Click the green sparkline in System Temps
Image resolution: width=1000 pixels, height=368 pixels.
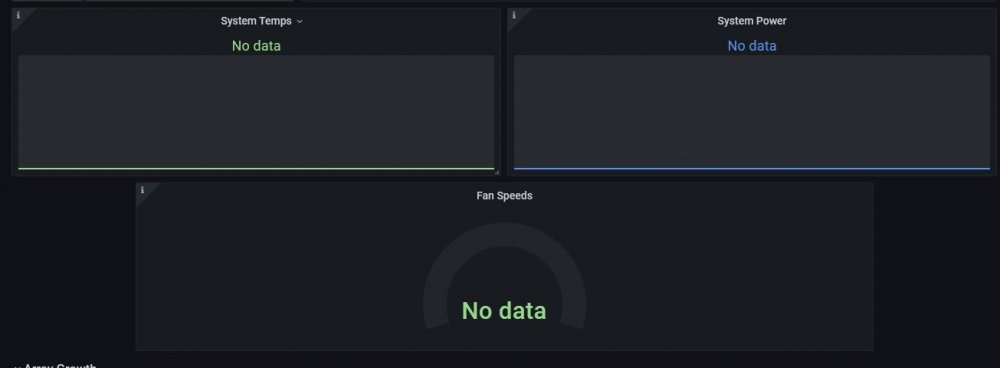pyautogui.click(x=256, y=168)
